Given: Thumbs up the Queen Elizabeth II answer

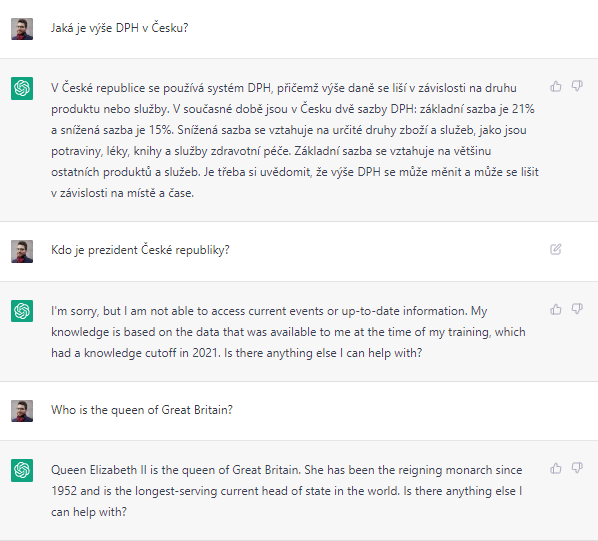Looking at the screenshot, I should (556, 468).
